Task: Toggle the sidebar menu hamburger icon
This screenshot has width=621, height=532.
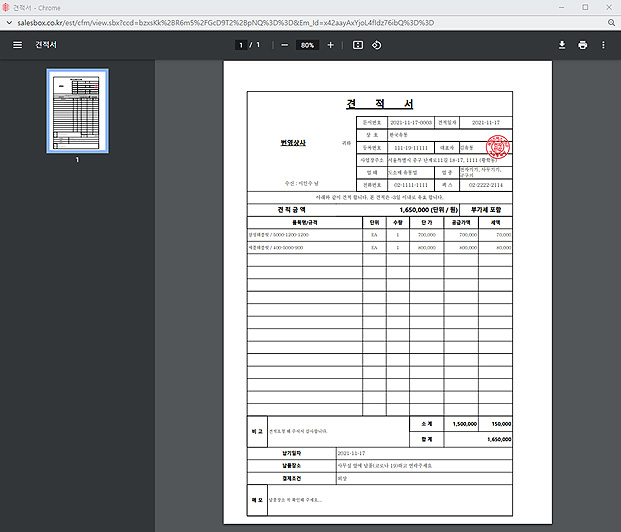Action: [x=17, y=45]
